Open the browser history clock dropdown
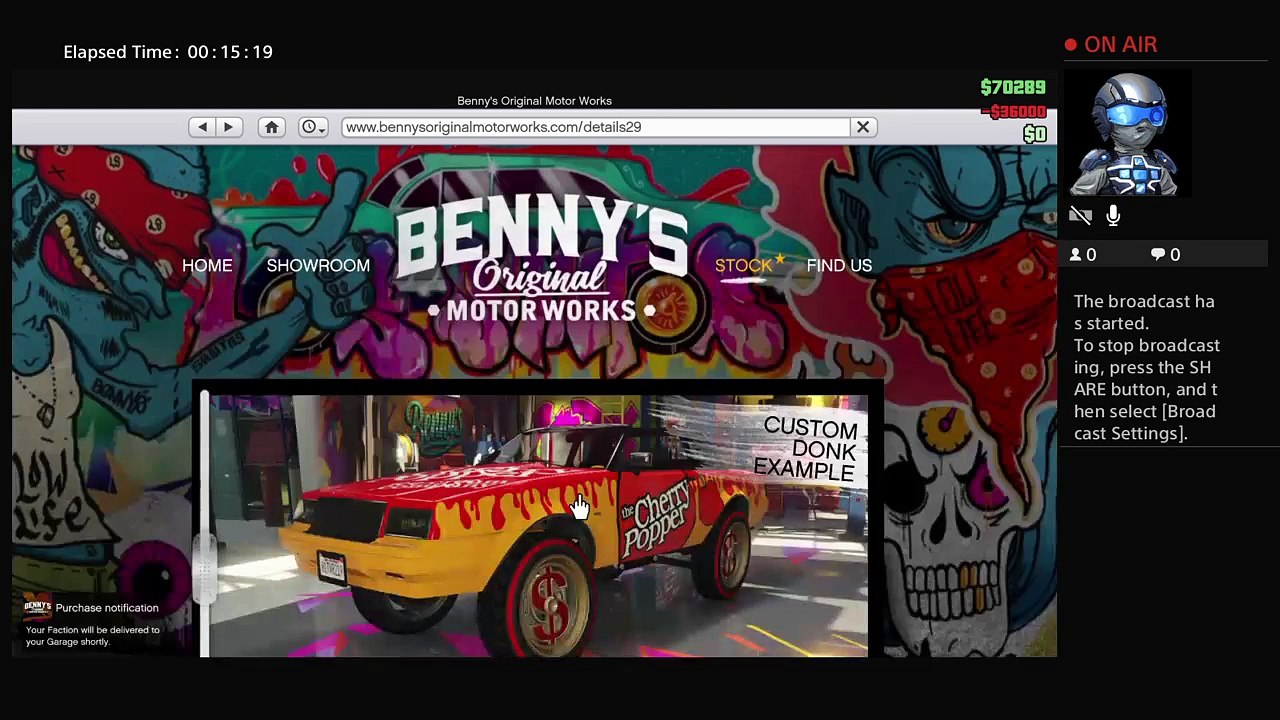This screenshot has height=720, width=1280. click(313, 127)
